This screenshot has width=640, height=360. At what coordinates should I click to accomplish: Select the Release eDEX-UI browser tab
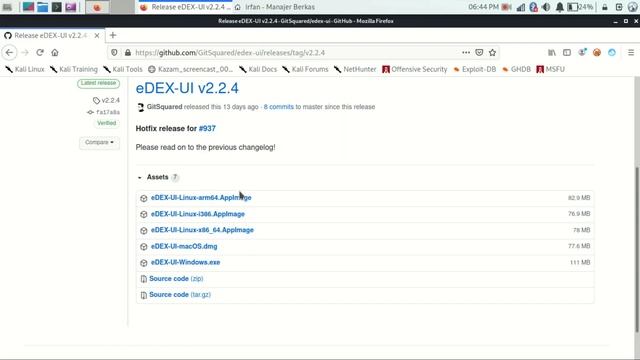click(x=52, y=36)
